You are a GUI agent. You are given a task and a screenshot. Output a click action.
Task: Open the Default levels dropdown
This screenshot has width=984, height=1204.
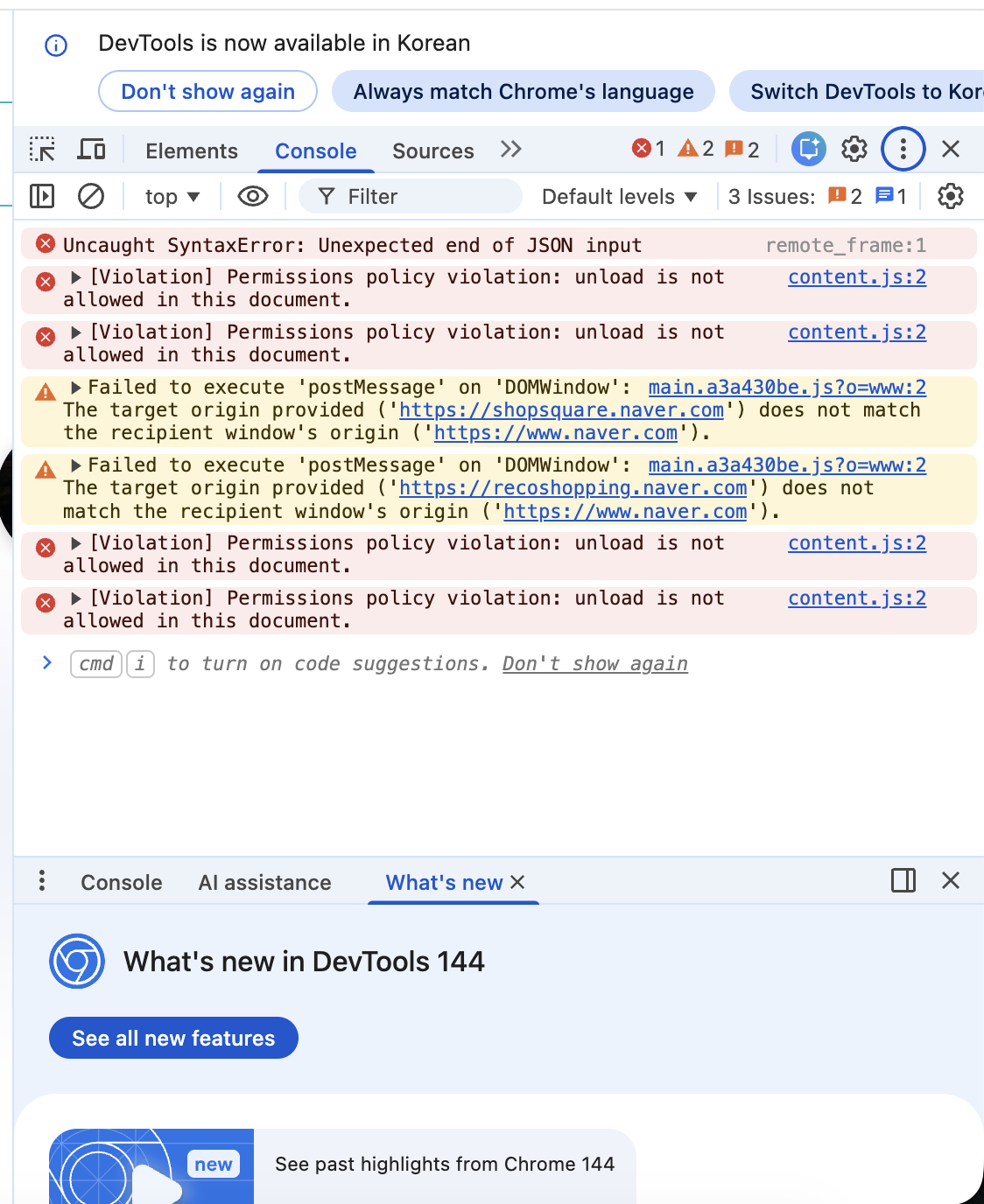click(620, 197)
